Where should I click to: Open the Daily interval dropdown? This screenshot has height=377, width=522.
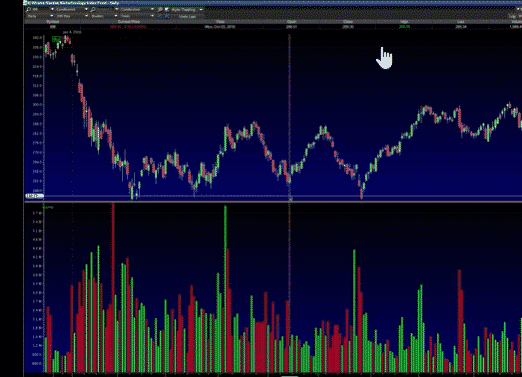point(40,16)
